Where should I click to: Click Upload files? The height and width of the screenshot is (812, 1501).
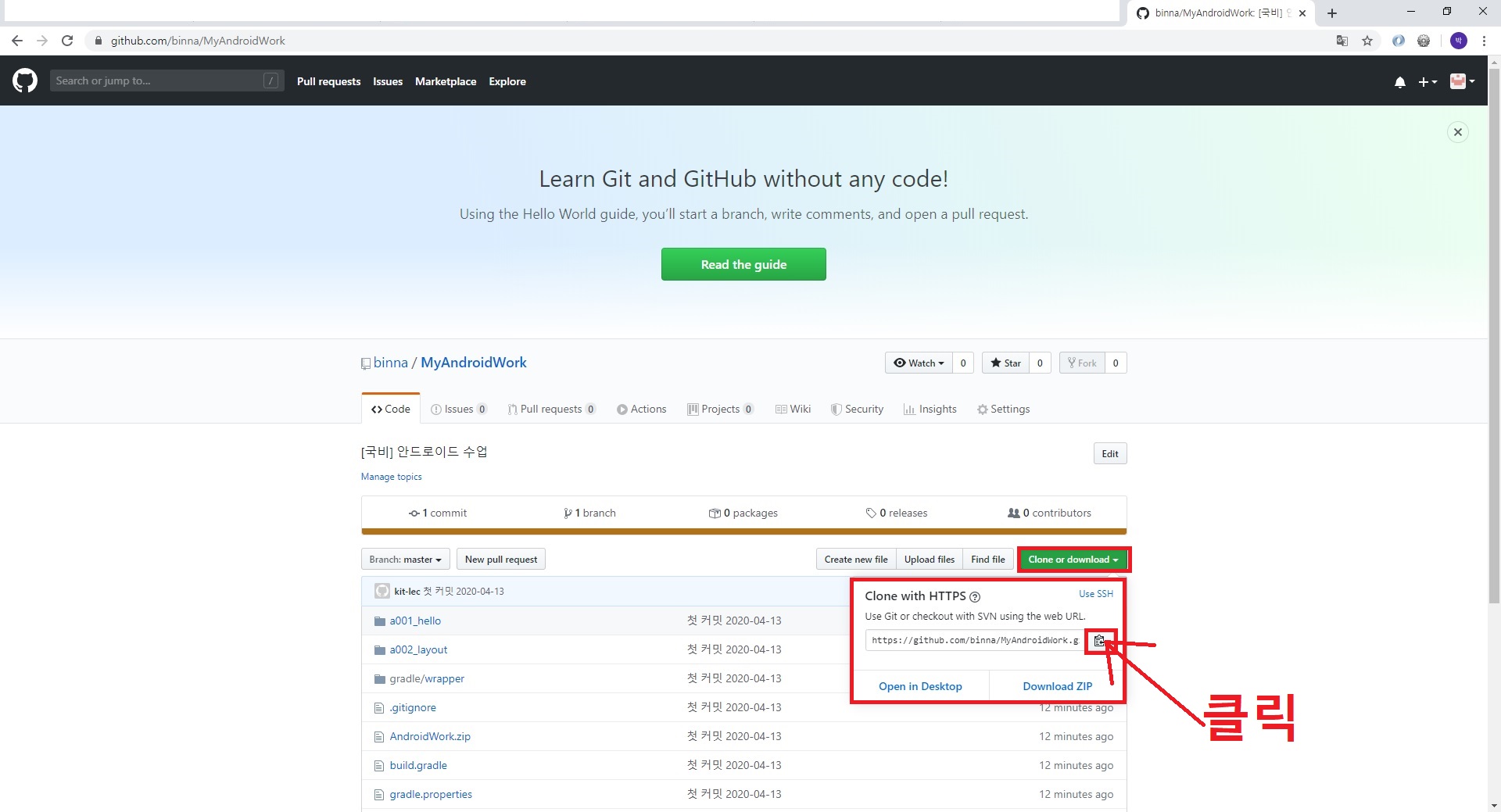930,560
